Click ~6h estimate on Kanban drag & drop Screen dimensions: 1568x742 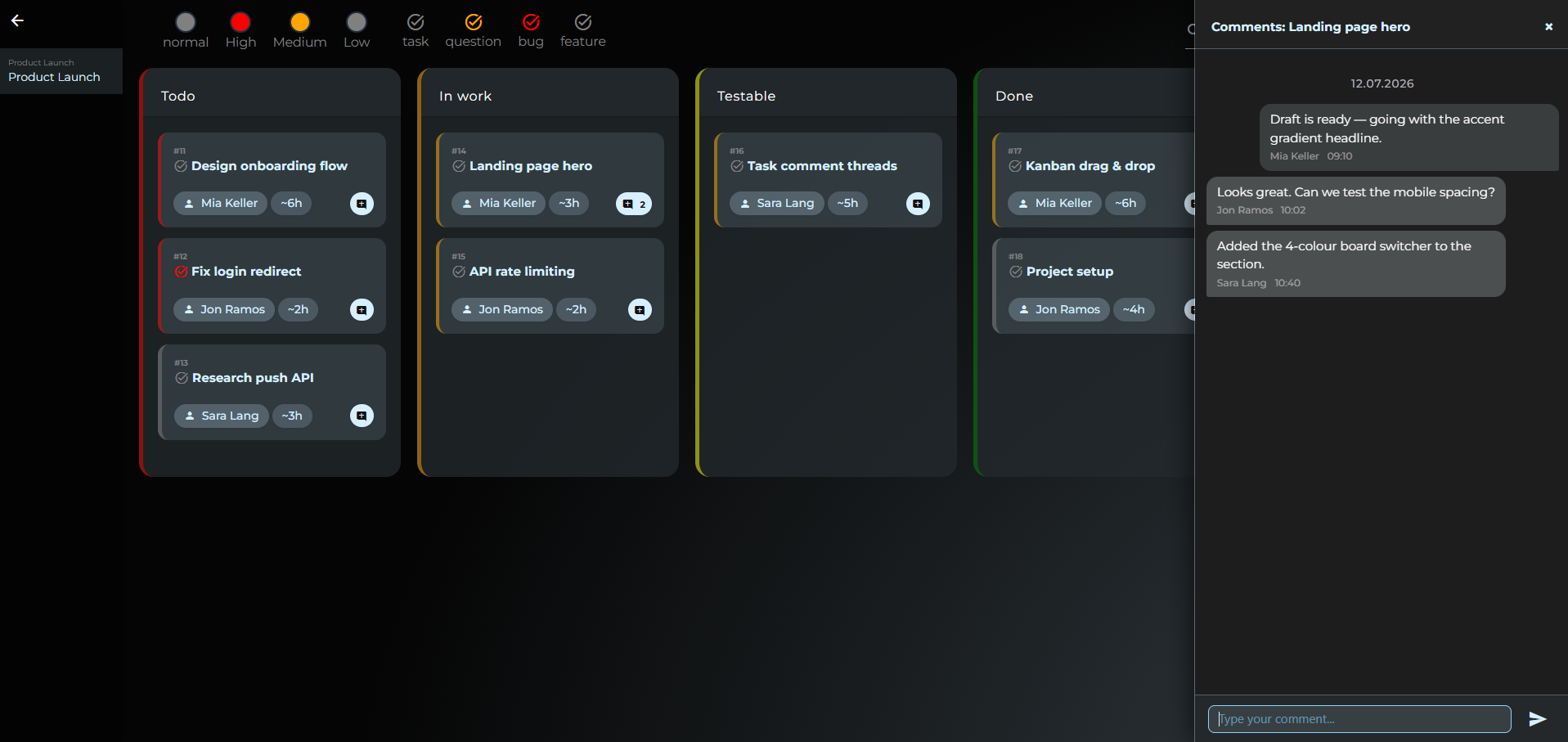click(1125, 203)
